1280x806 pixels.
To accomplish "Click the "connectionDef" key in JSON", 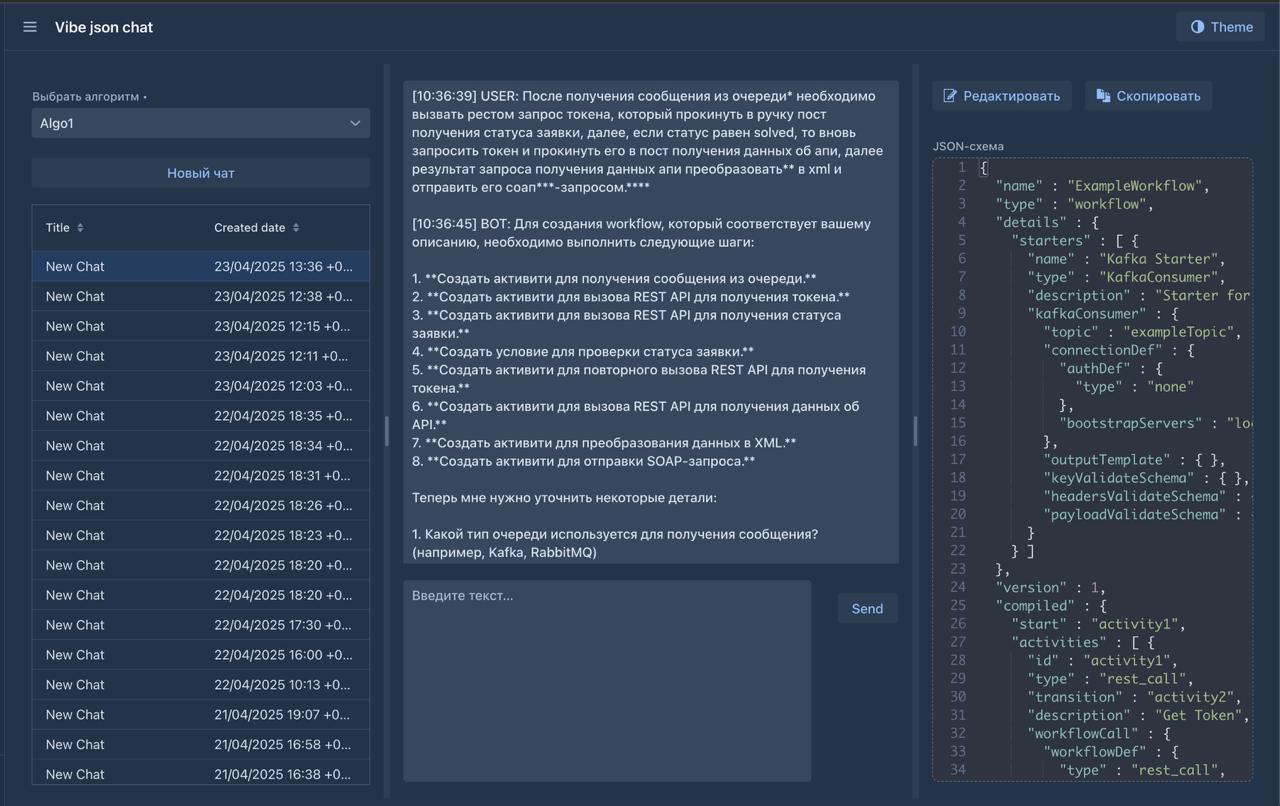I will [x=1102, y=350].
